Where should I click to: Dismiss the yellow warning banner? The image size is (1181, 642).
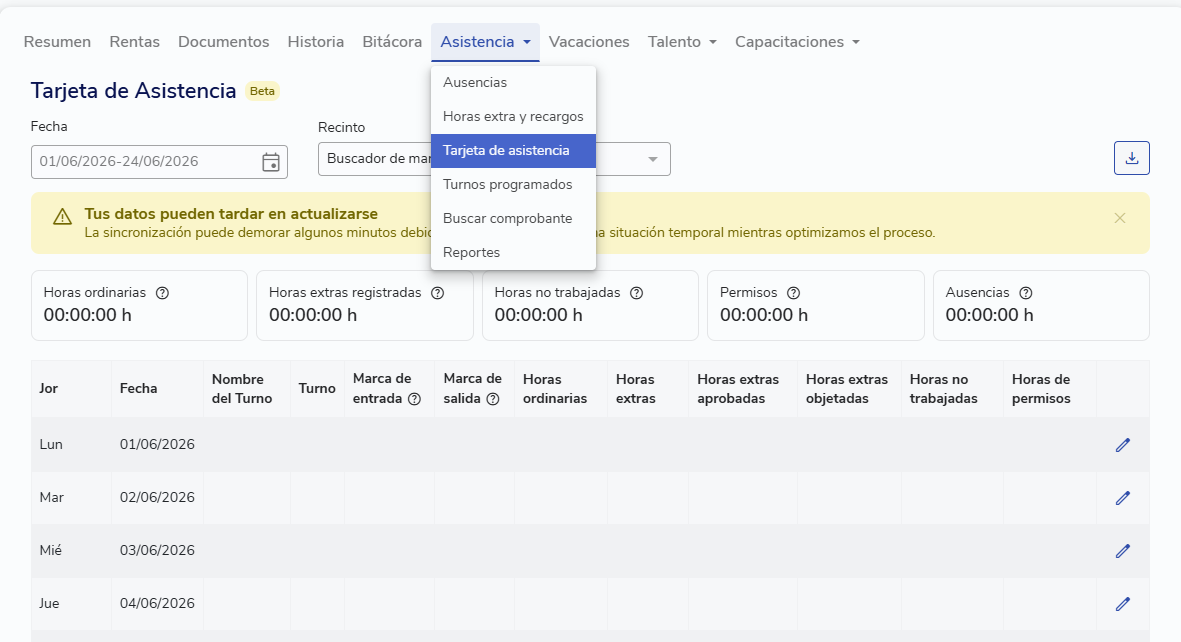pos(1119,219)
